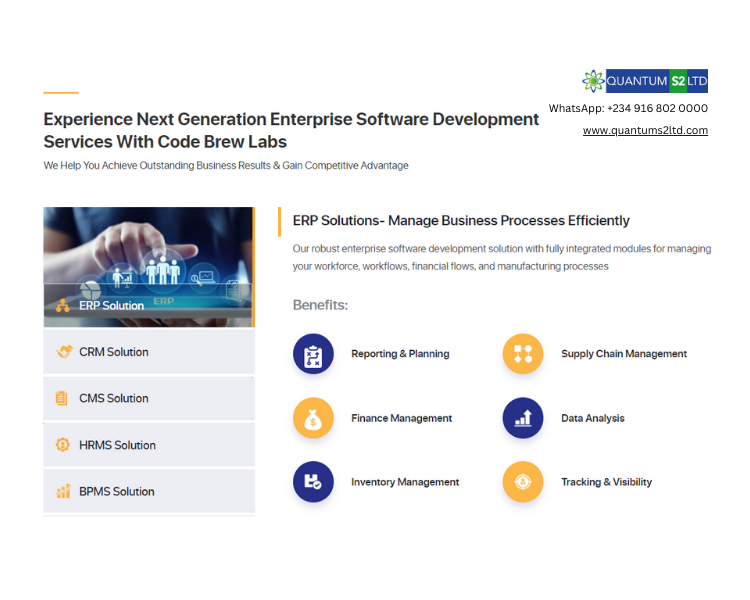Click the Quantum S2 LTD logo
Viewport: 750px width, 600px height.
click(644, 81)
